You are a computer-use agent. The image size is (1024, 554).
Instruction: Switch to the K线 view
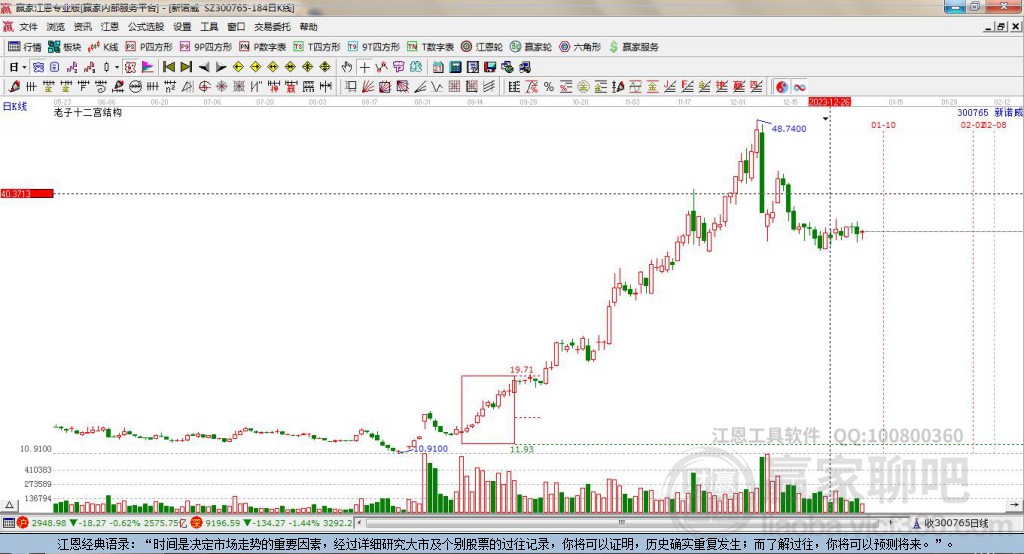(103, 47)
